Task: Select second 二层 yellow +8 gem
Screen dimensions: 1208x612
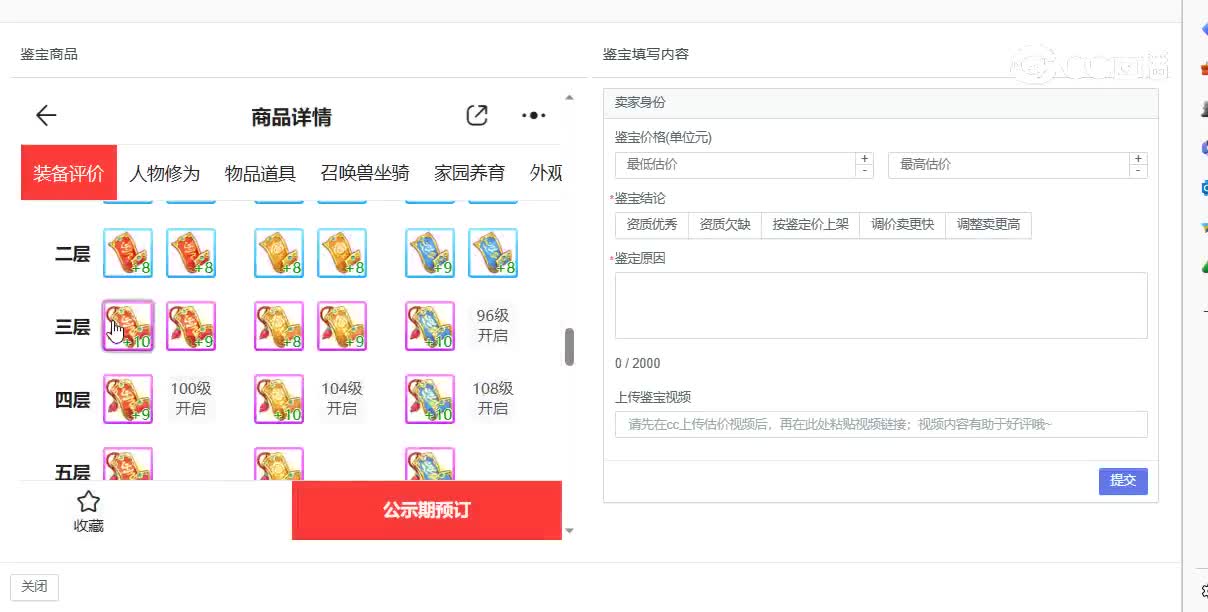Action: 342,253
